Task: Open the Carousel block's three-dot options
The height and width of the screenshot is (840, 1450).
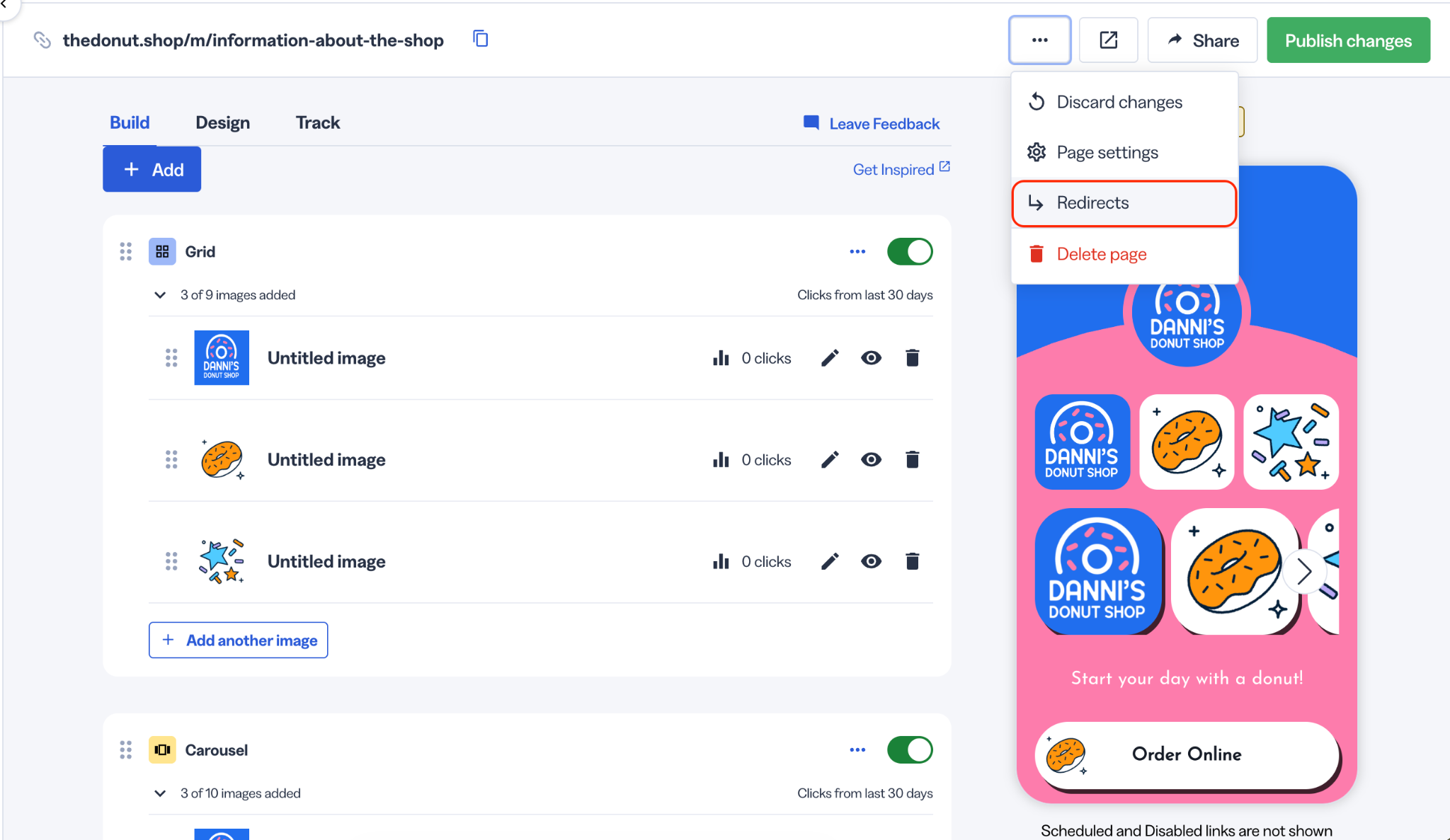Action: pyautogui.click(x=857, y=750)
